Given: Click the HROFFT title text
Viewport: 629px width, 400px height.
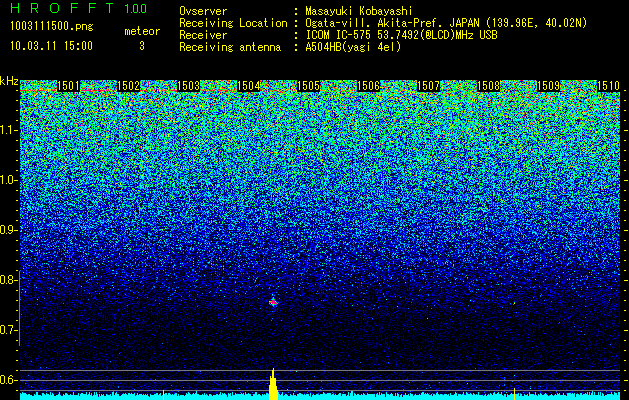Looking at the screenshot, I should pos(62,8).
